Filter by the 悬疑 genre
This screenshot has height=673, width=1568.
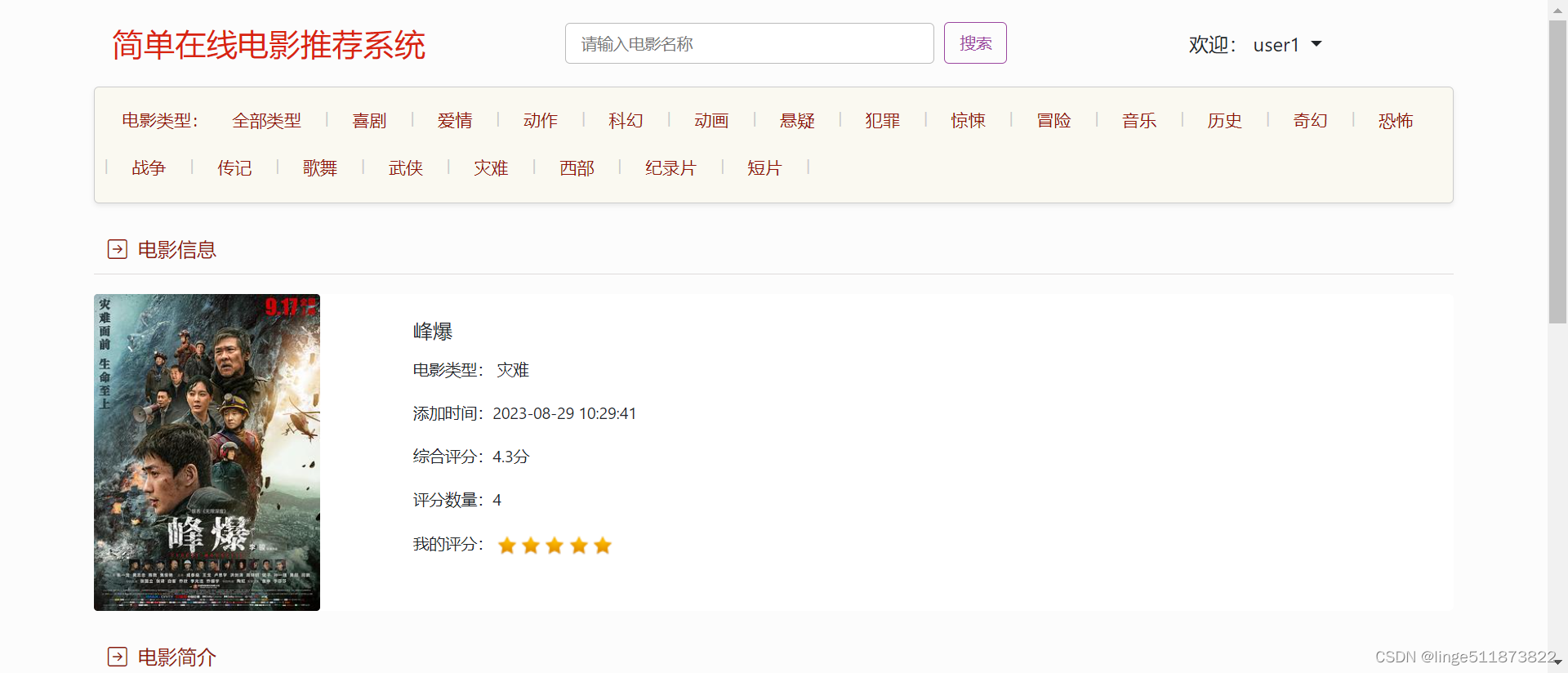[797, 121]
